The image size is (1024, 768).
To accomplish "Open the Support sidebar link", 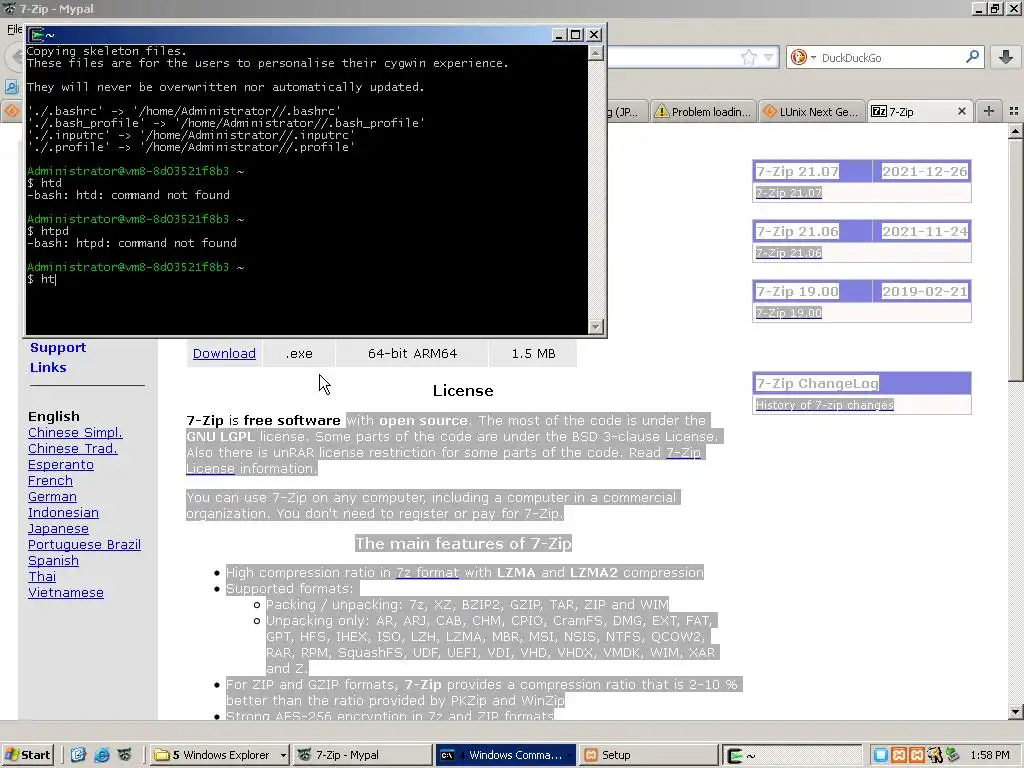I will 58,347.
